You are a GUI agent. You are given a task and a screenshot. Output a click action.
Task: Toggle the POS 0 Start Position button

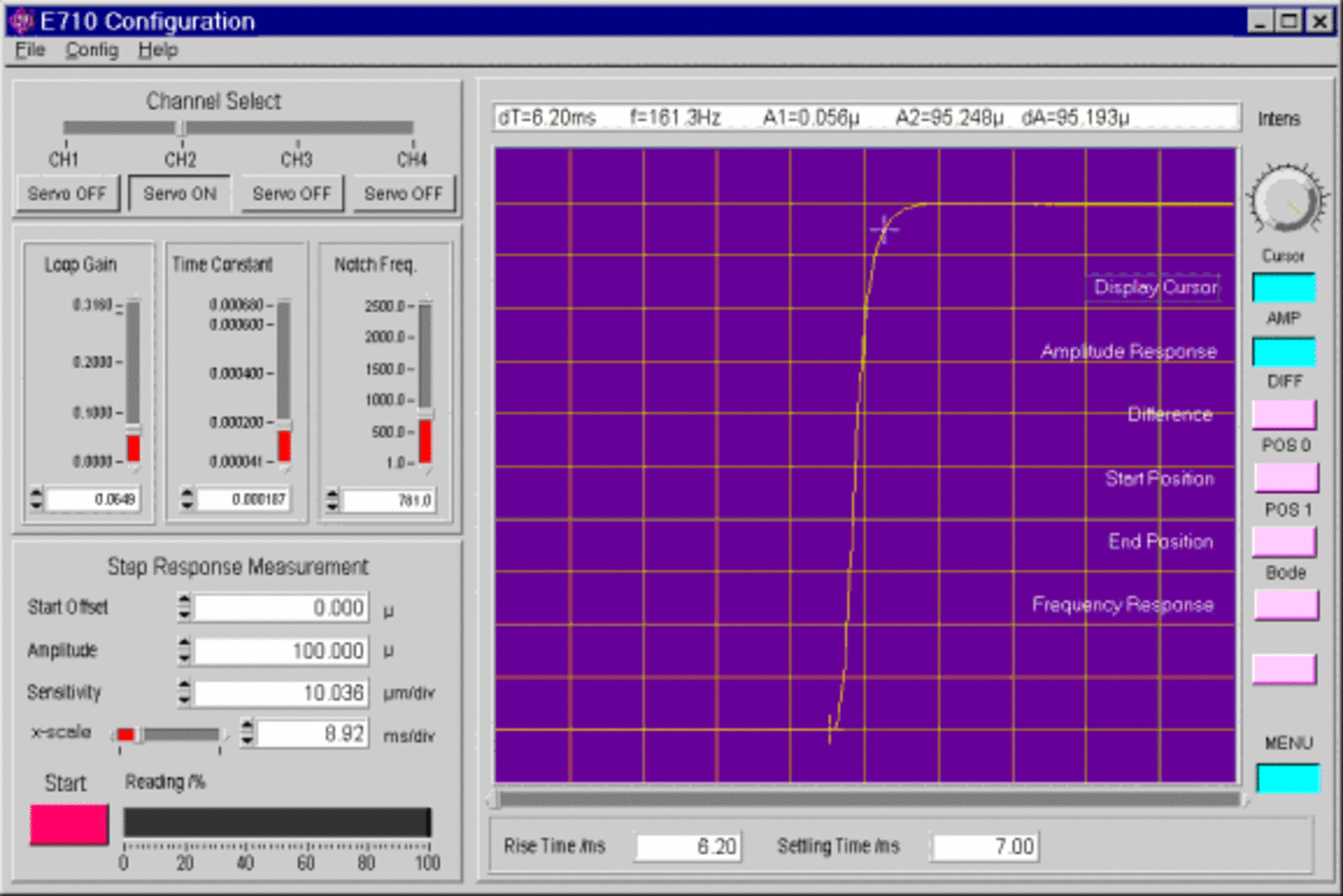(x=1286, y=478)
